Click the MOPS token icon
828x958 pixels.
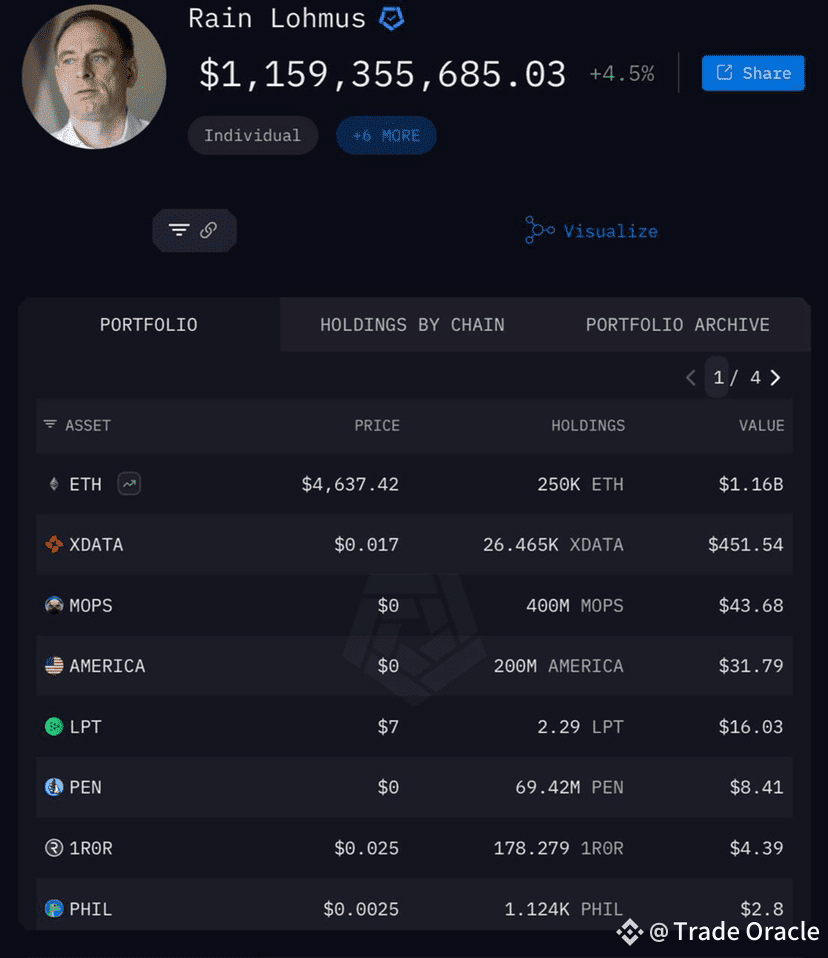tap(54, 605)
